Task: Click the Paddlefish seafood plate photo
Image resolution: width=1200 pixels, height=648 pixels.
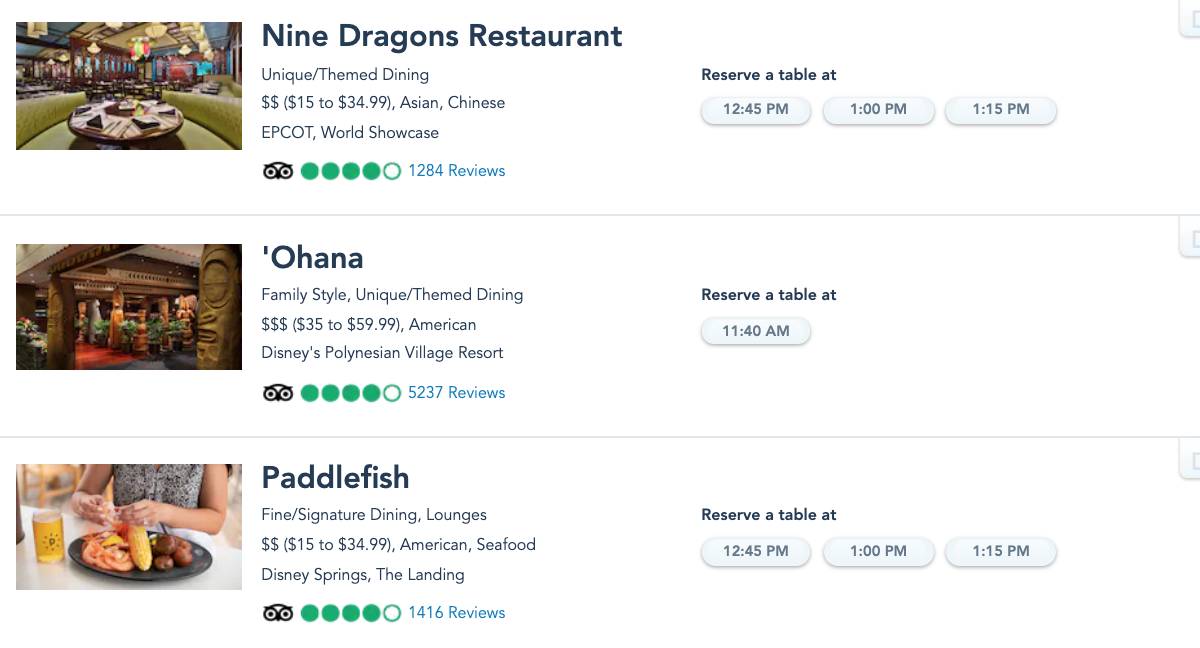Action: [x=129, y=527]
